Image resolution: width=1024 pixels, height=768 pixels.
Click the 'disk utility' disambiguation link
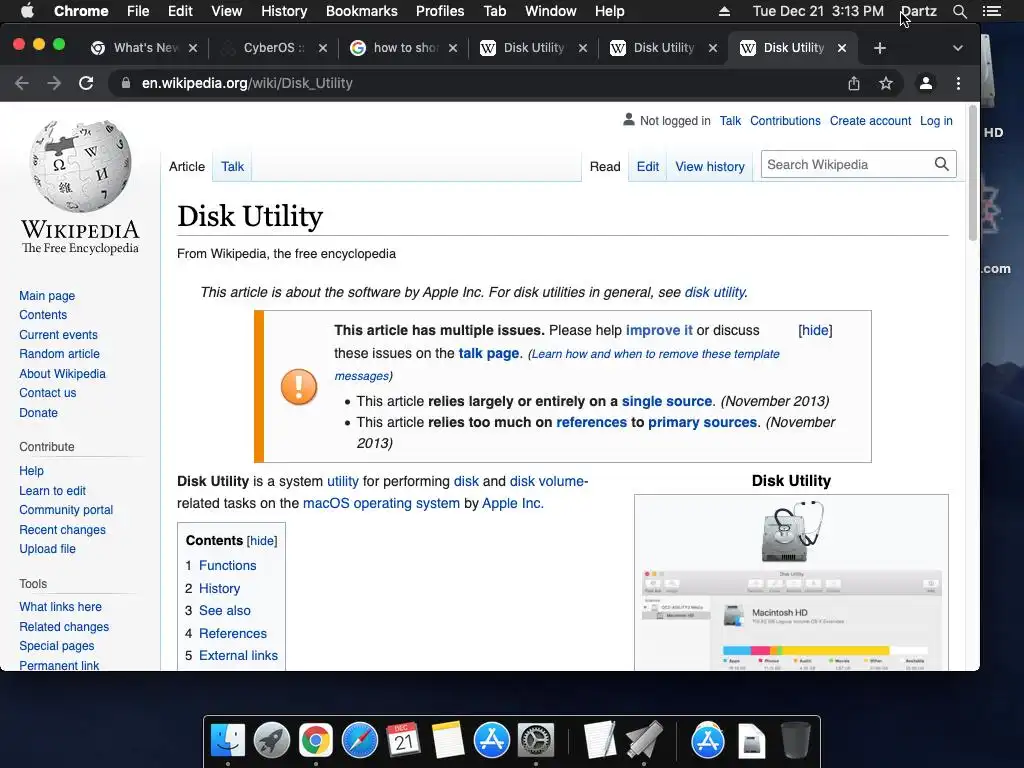point(715,293)
